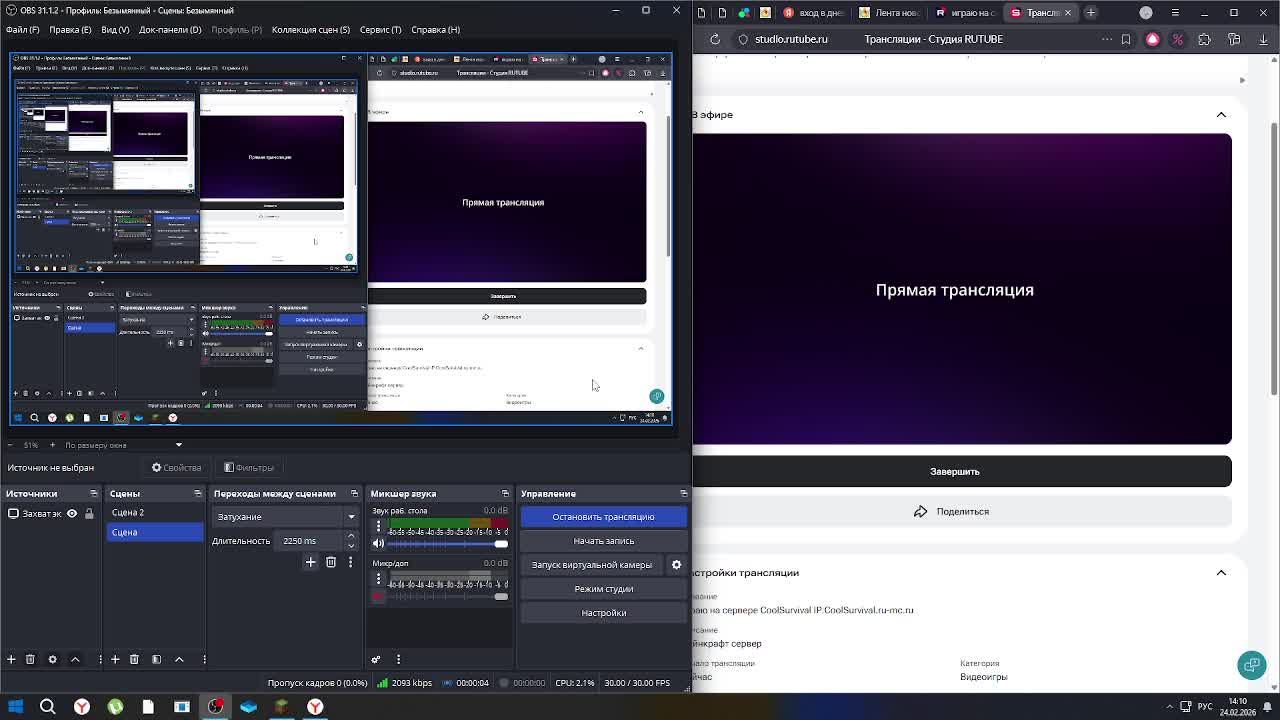
Task: Open virtual camera settings gear
Action: 676,565
